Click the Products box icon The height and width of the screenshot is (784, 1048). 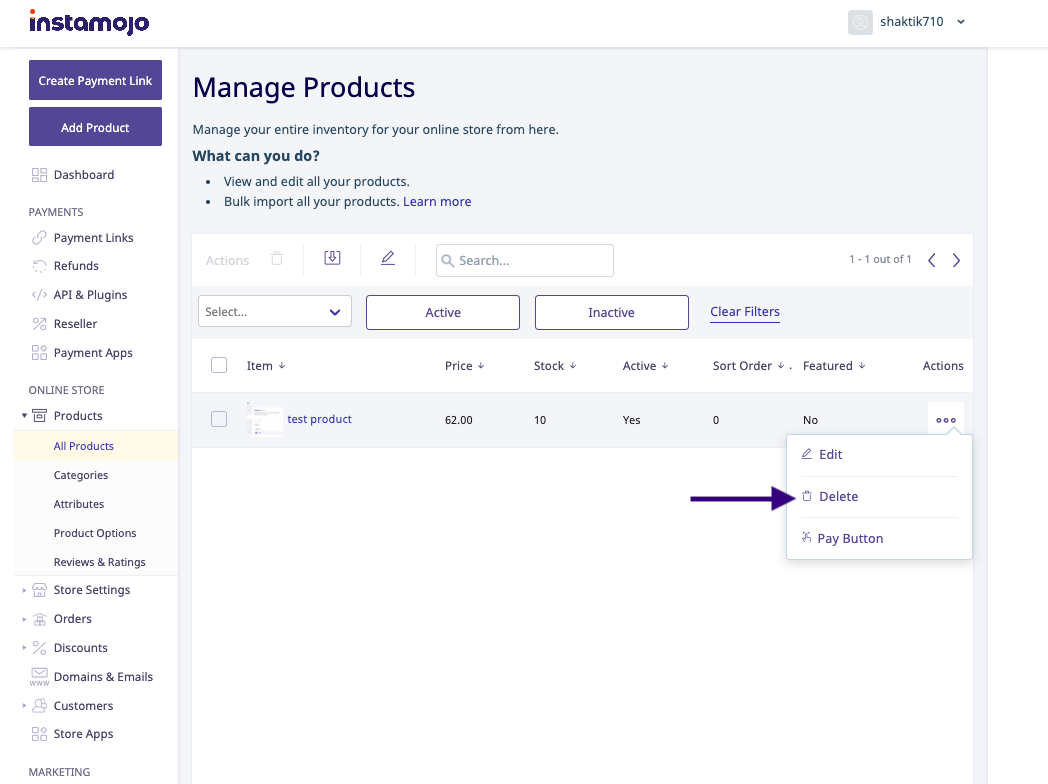pos(39,416)
